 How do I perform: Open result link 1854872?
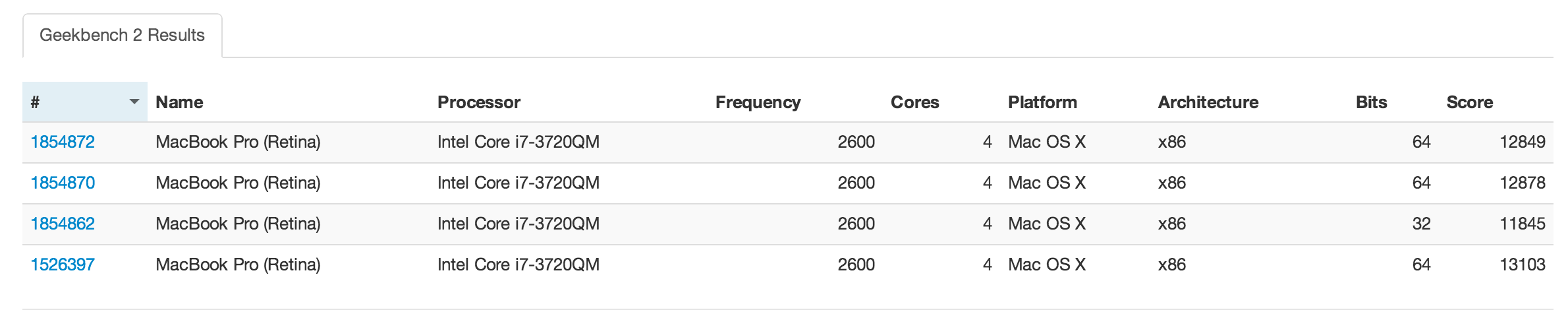point(63,142)
